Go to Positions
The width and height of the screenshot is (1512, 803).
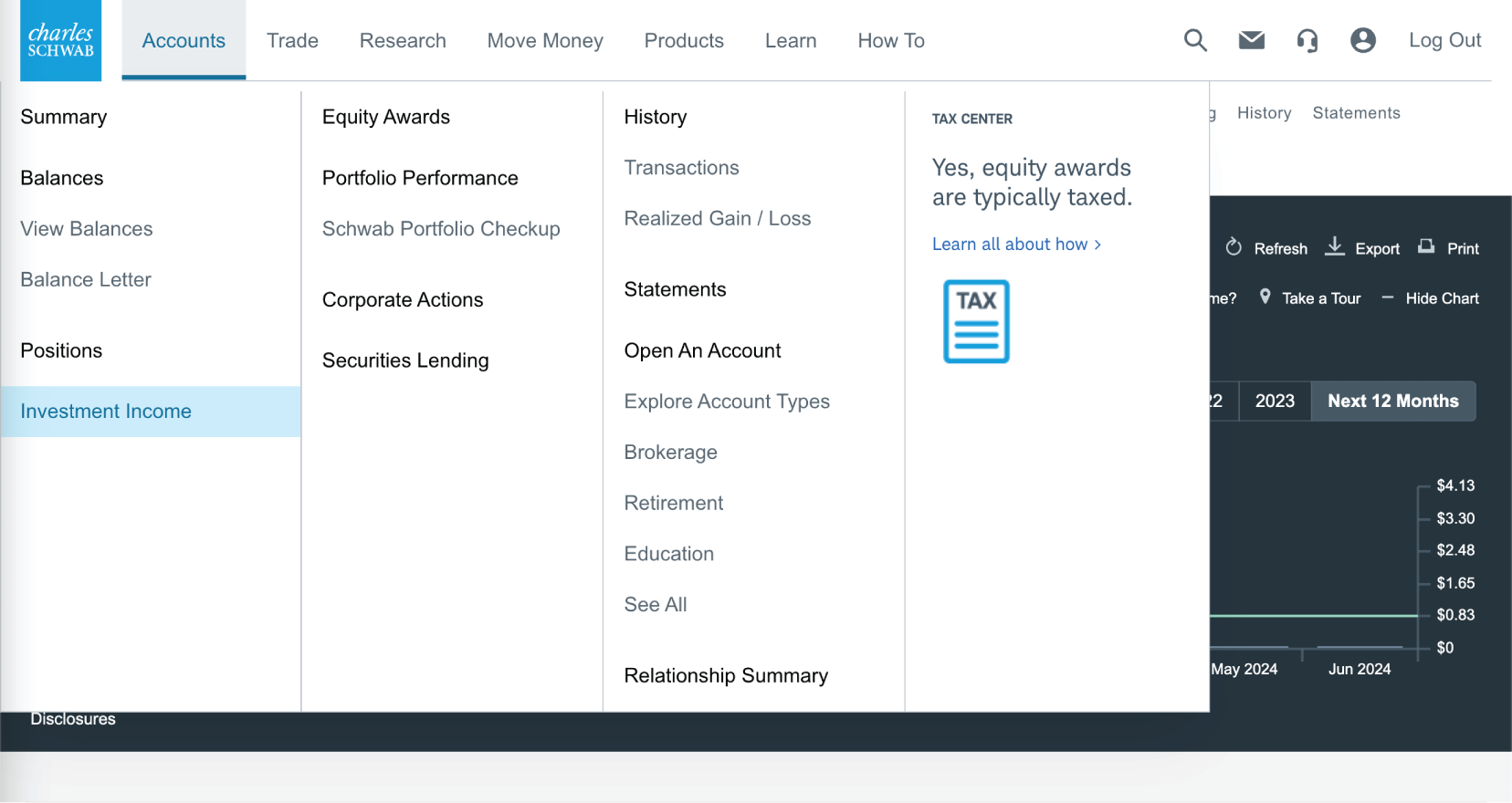pyautogui.click(x=61, y=350)
